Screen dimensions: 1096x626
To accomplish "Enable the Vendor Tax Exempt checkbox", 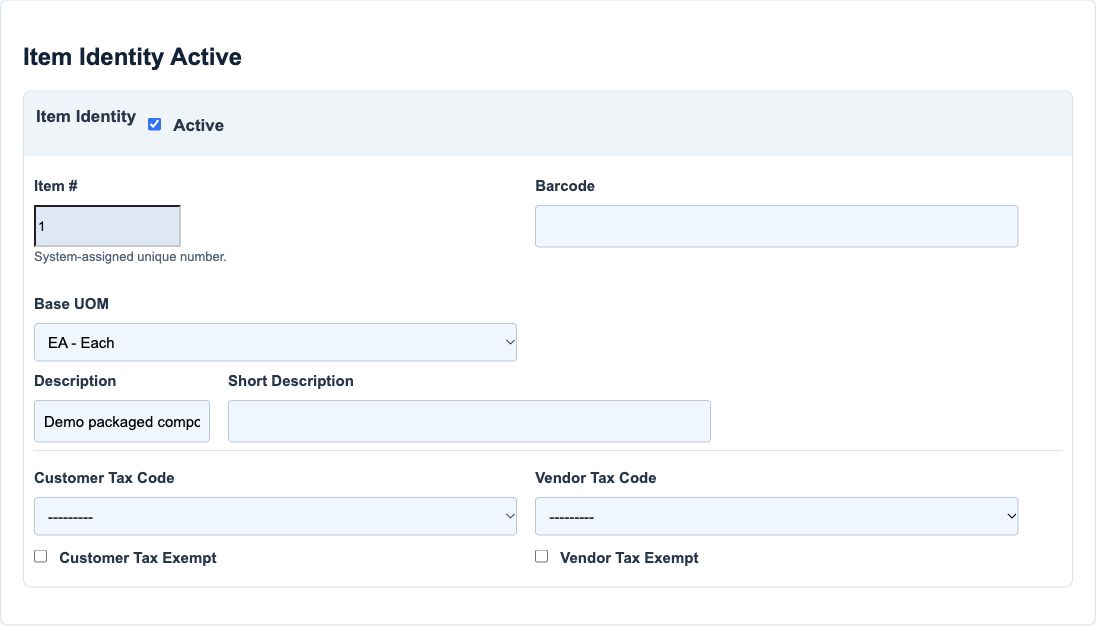I will [542, 556].
